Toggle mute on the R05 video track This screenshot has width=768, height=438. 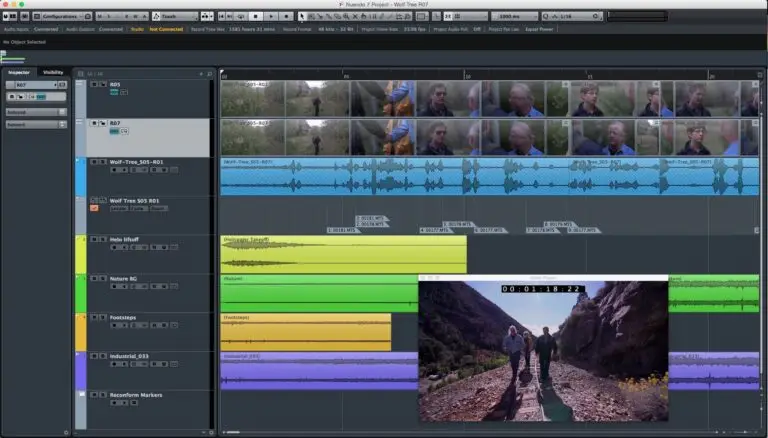[x=93, y=85]
